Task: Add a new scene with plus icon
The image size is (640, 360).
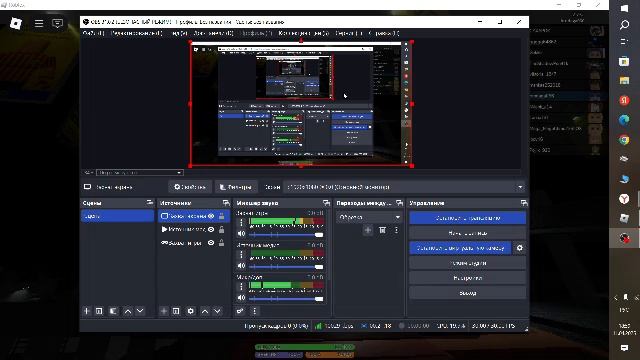Action: (x=87, y=311)
